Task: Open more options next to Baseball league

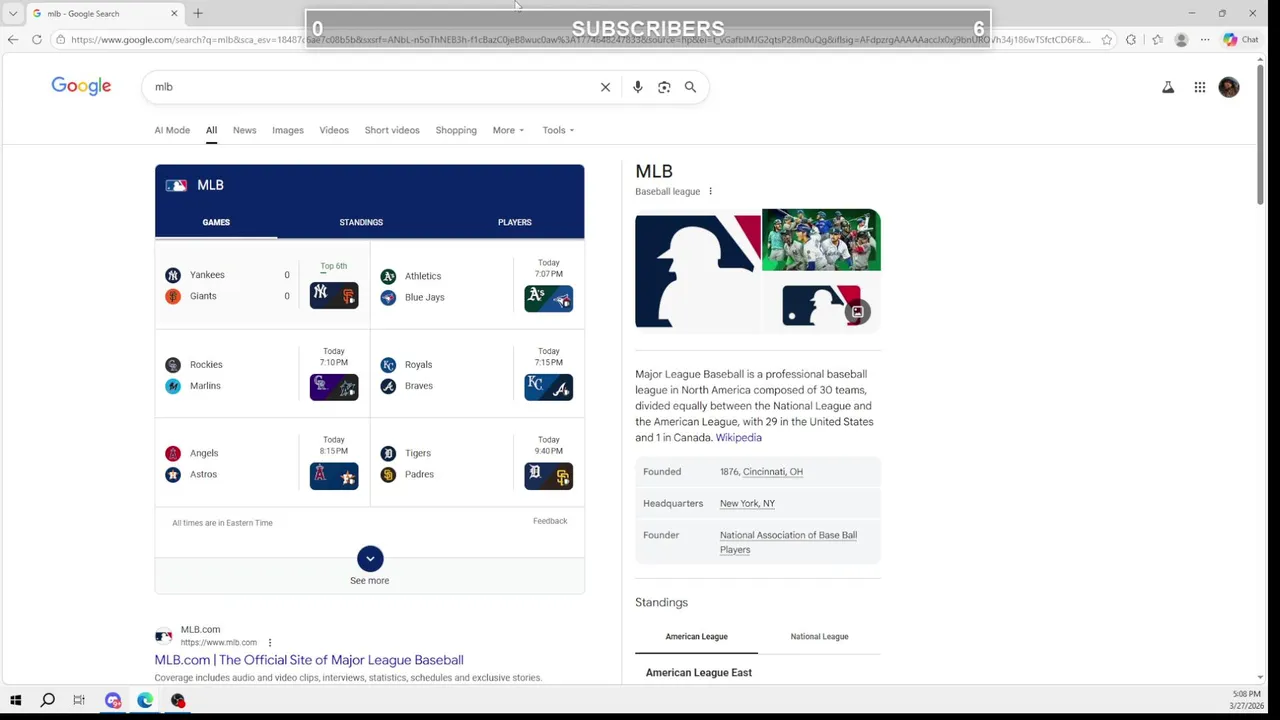Action: 710,191
